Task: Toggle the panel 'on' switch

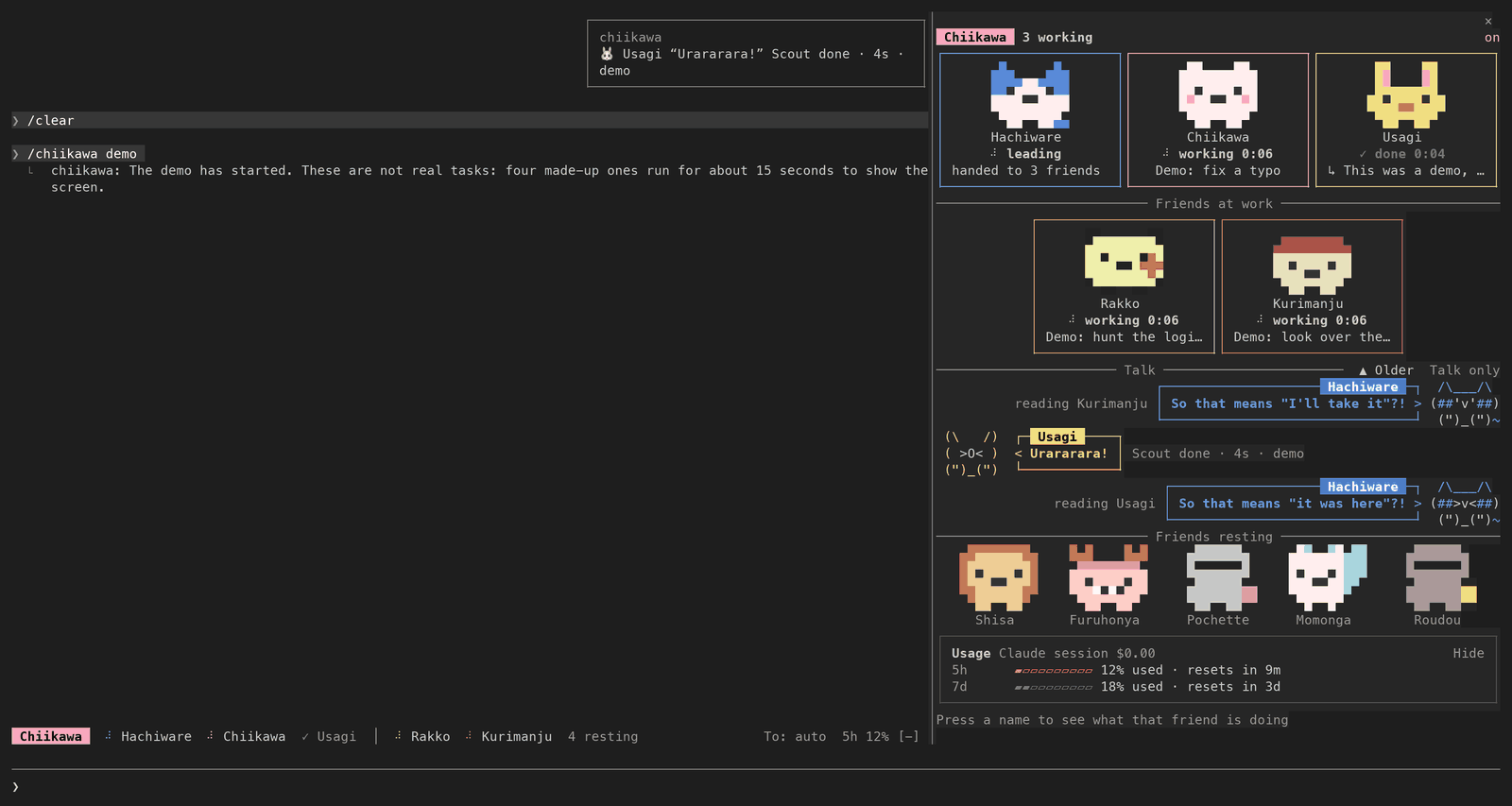Action: 1491,38
